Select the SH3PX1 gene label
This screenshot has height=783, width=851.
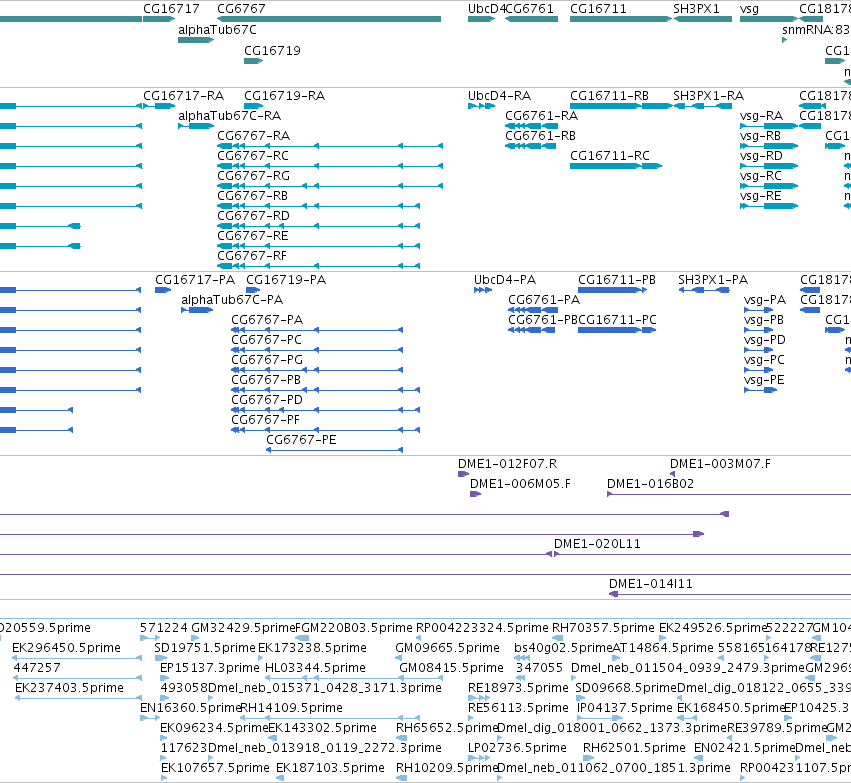pos(696,9)
